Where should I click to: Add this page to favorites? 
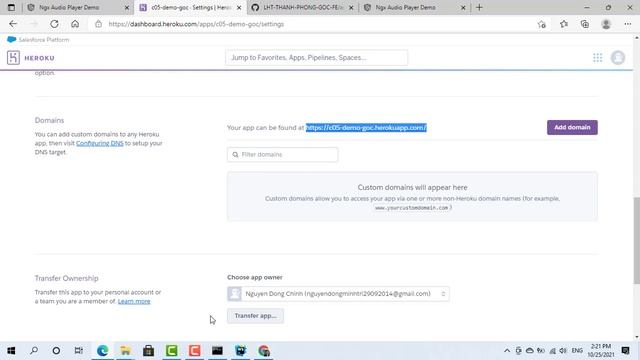(542, 24)
